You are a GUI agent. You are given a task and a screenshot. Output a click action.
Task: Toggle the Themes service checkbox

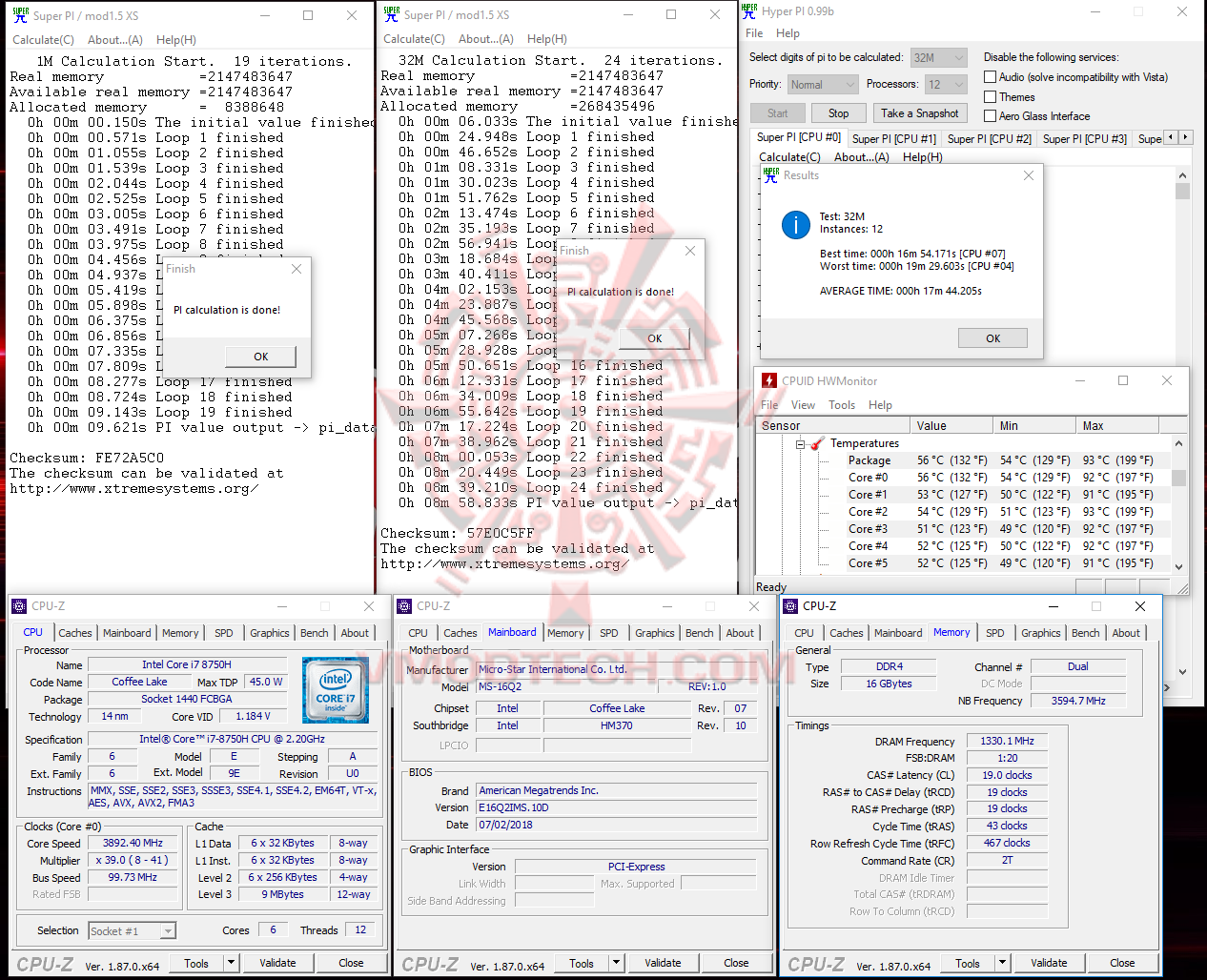pyautogui.click(x=991, y=97)
